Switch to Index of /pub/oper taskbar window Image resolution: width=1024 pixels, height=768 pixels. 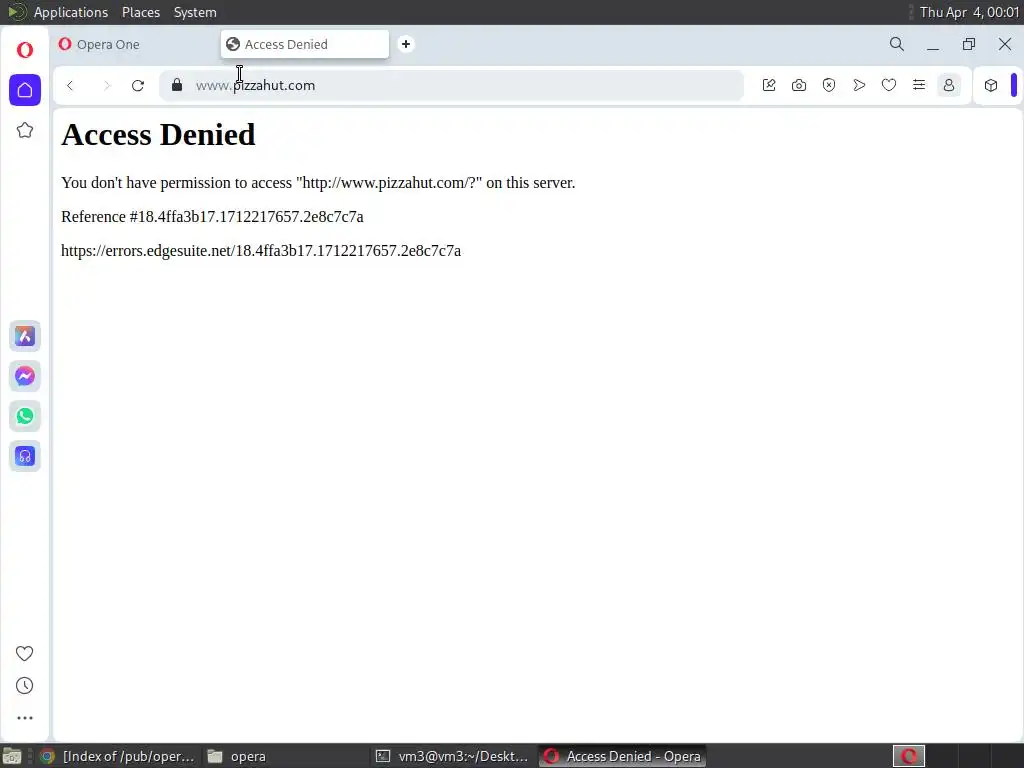118,756
